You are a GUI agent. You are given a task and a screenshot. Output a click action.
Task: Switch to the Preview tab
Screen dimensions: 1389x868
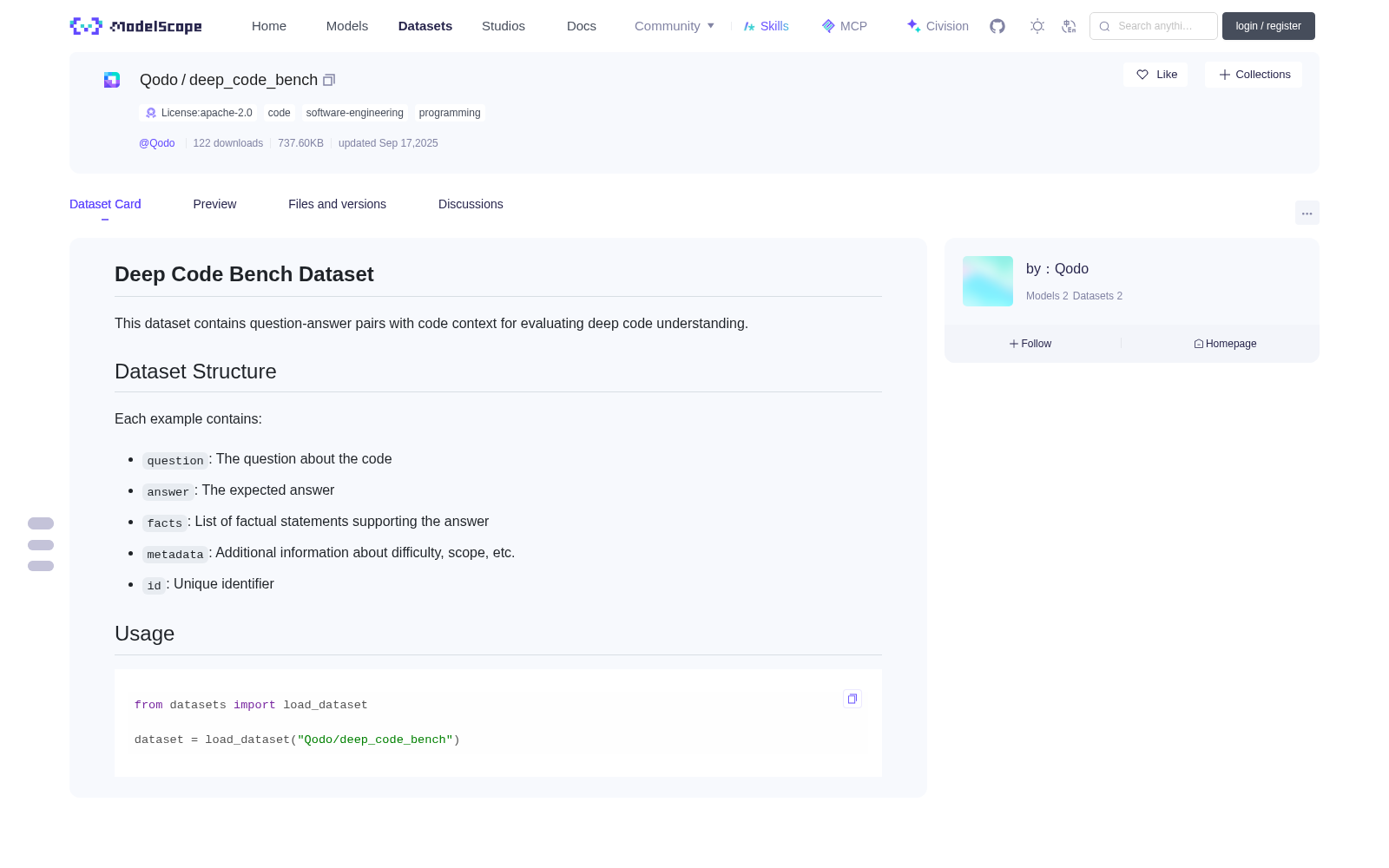coord(214,204)
